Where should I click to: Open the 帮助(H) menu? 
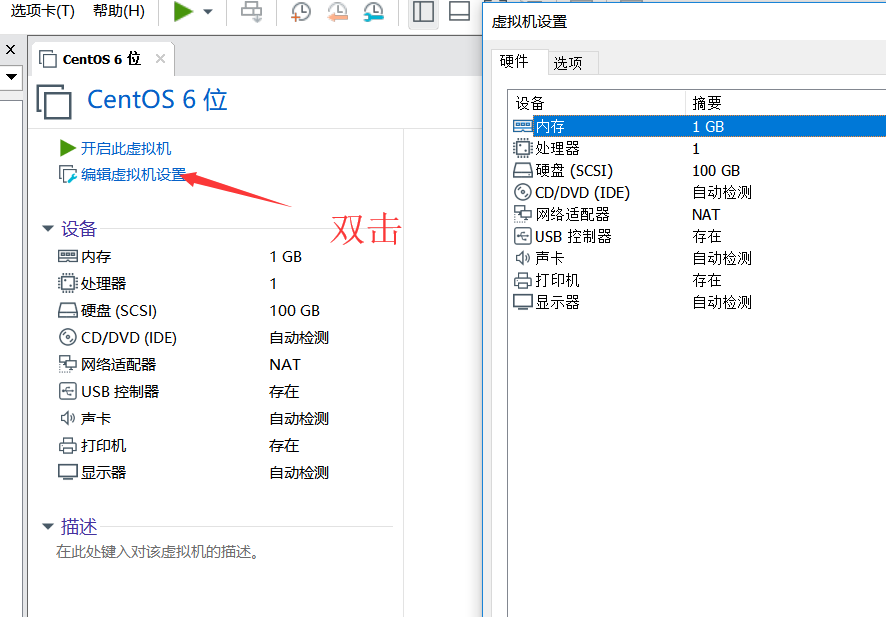[x=119, y=11]
